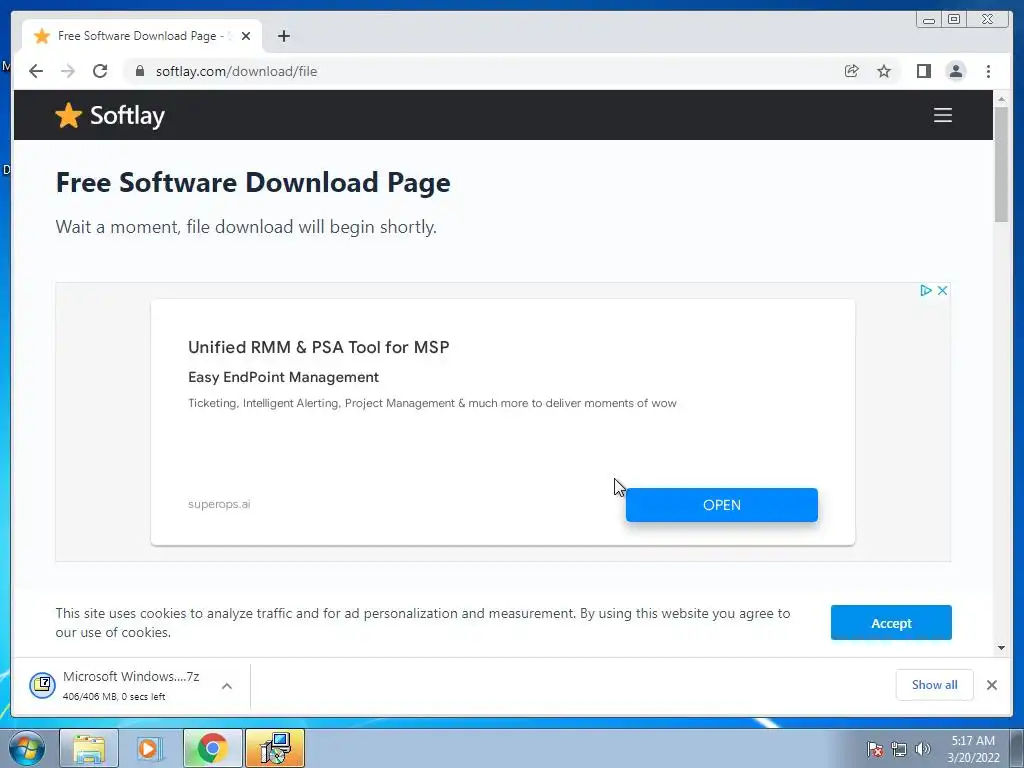Click the page scrollbar thumb
This screenshot has height=768, width=1024.
(x=1001, y=164)
